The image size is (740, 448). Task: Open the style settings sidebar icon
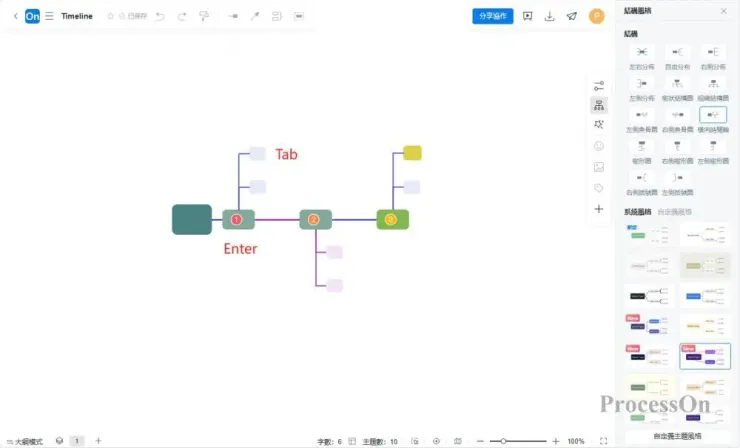click(599, 86)
